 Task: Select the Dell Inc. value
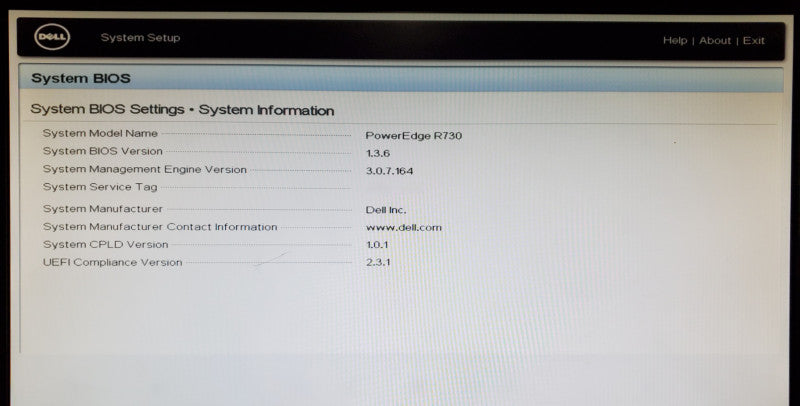[x=386, y=210]
